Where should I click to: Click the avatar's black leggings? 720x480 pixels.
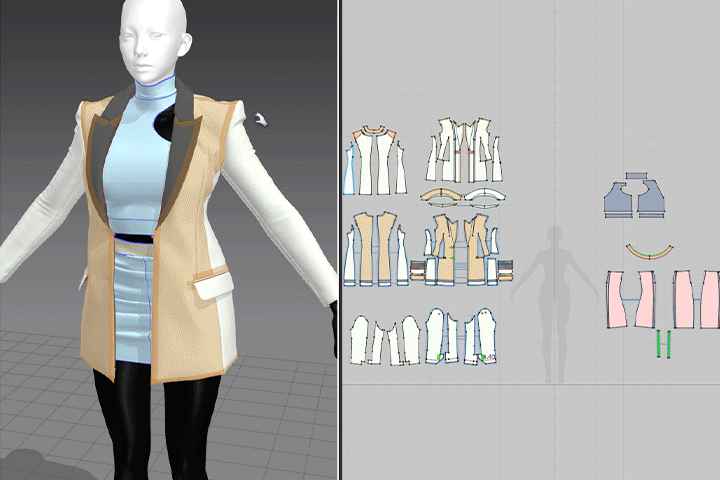(156, 423)
